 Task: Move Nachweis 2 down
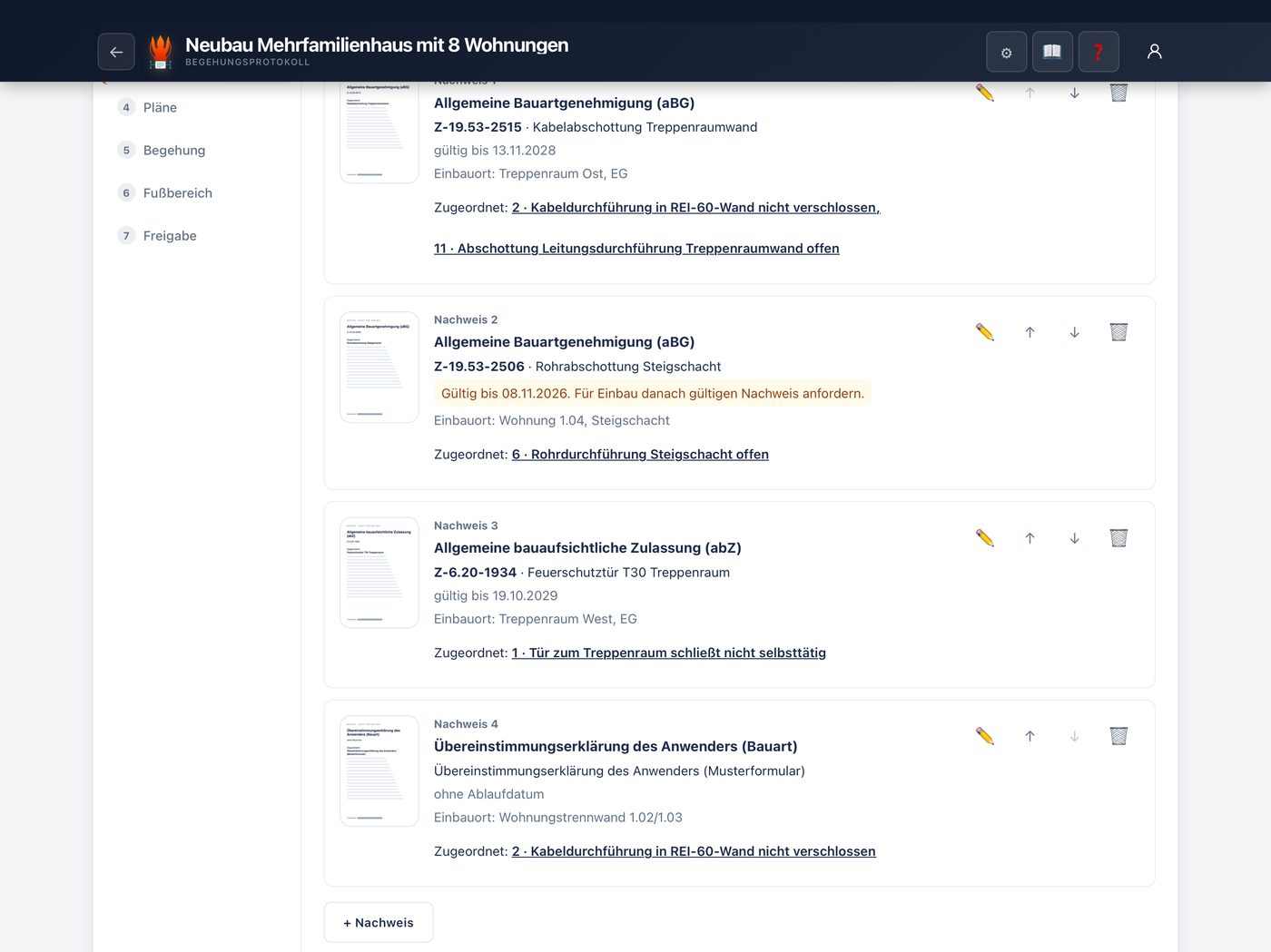pos(1074,332)
